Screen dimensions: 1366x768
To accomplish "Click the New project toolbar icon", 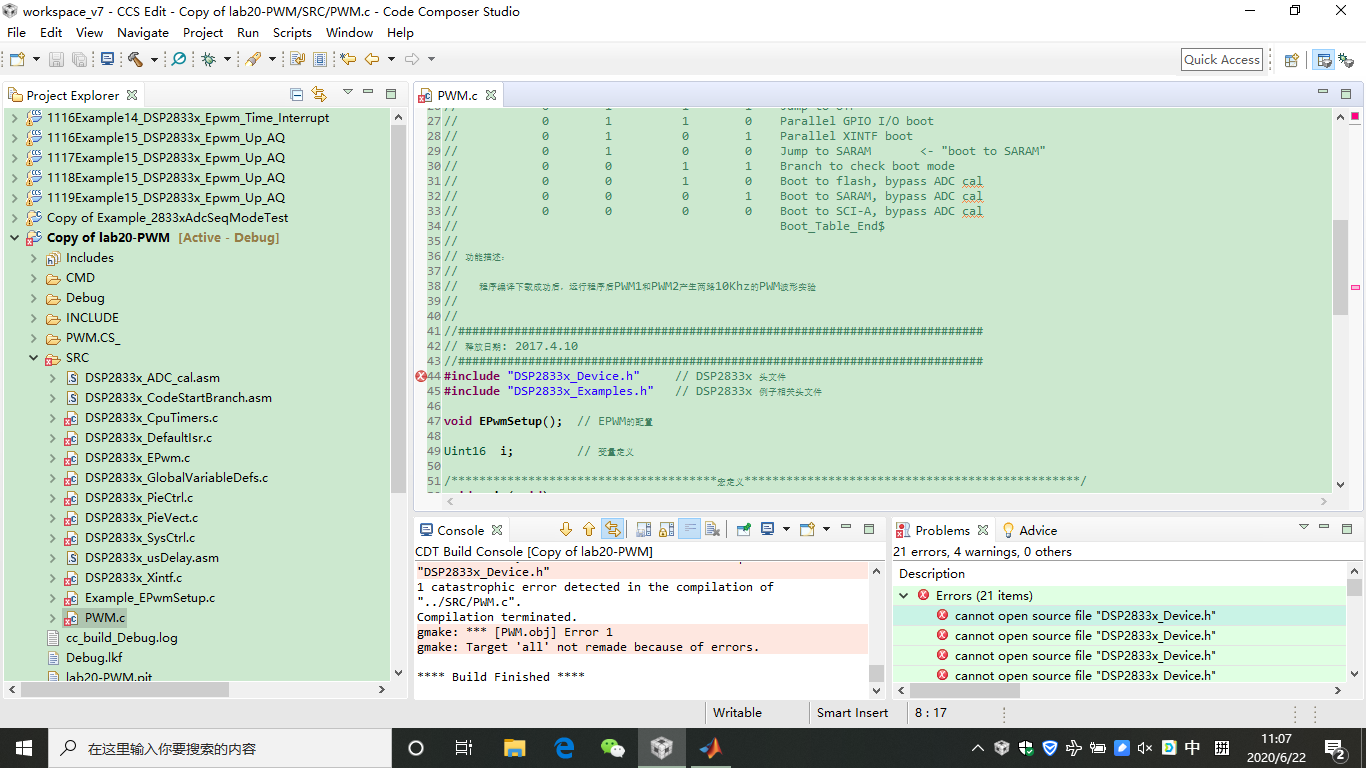I will click(16, 60).
